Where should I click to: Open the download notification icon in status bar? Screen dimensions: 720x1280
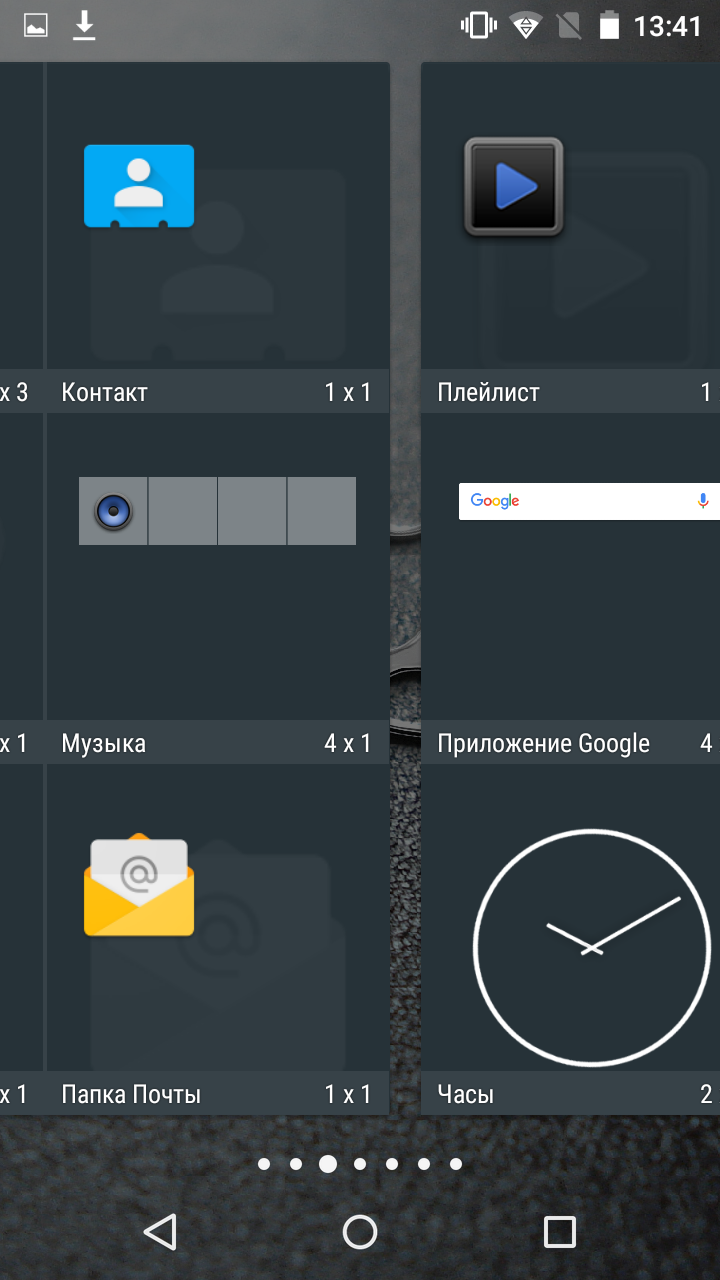tap(85, 26)
